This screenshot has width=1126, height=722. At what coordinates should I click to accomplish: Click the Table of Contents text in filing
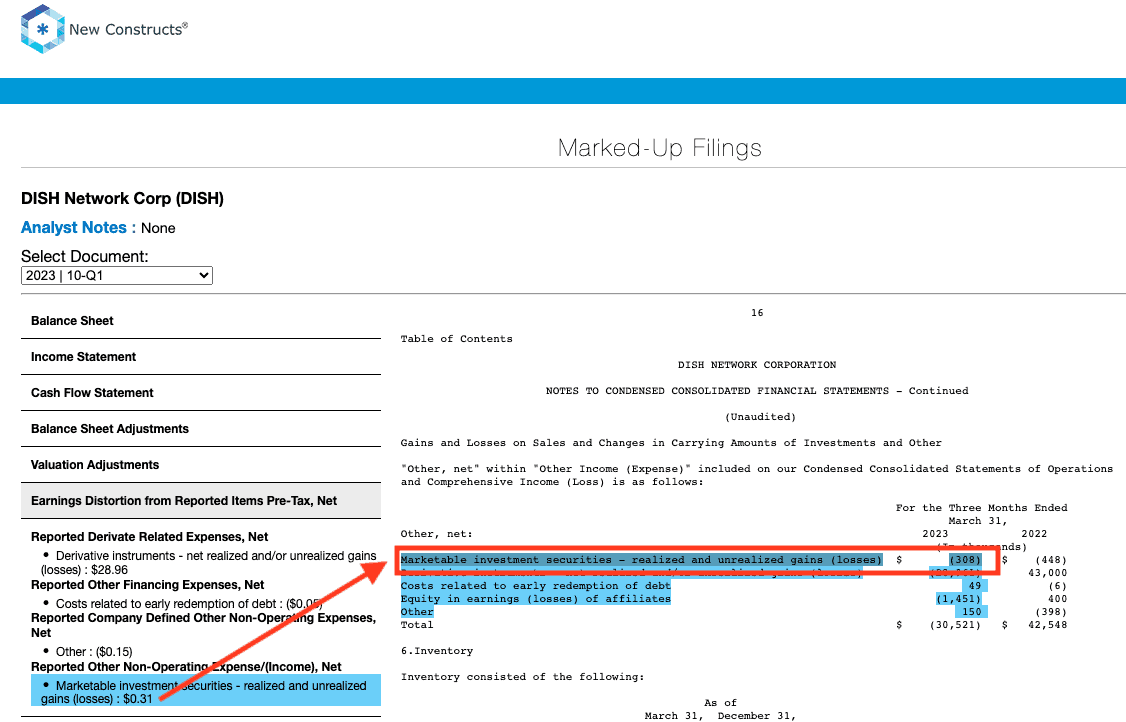point(457,339)
